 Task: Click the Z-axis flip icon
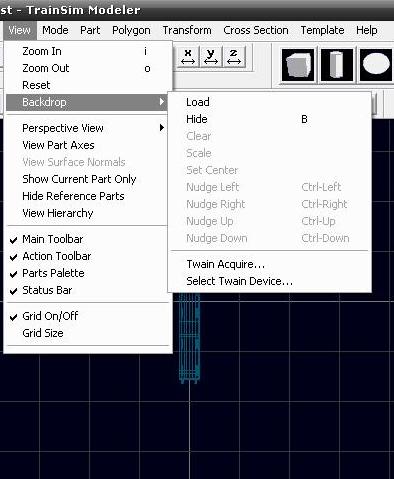(234, 57)
